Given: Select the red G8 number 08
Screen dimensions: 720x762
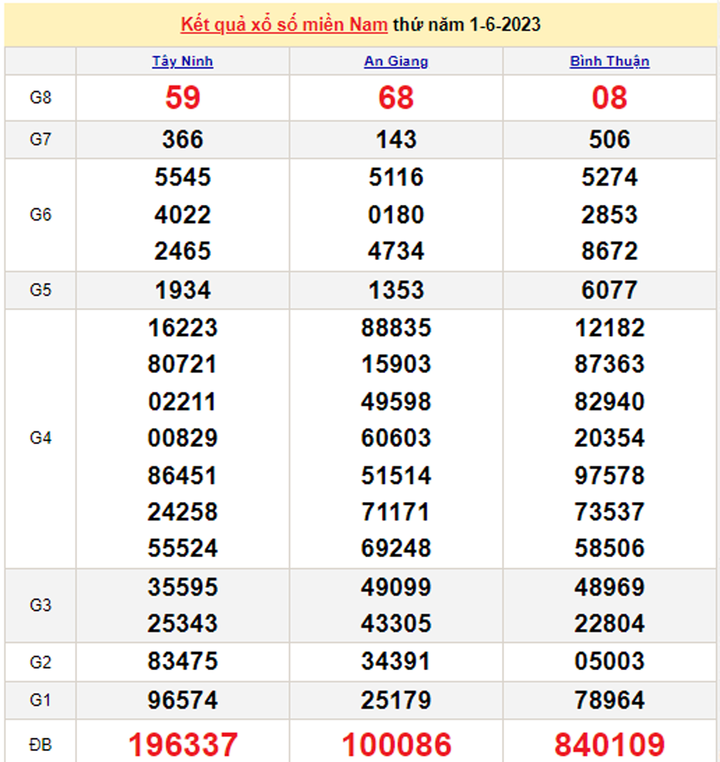Looking at the screenshot, I should click(609, 97).
